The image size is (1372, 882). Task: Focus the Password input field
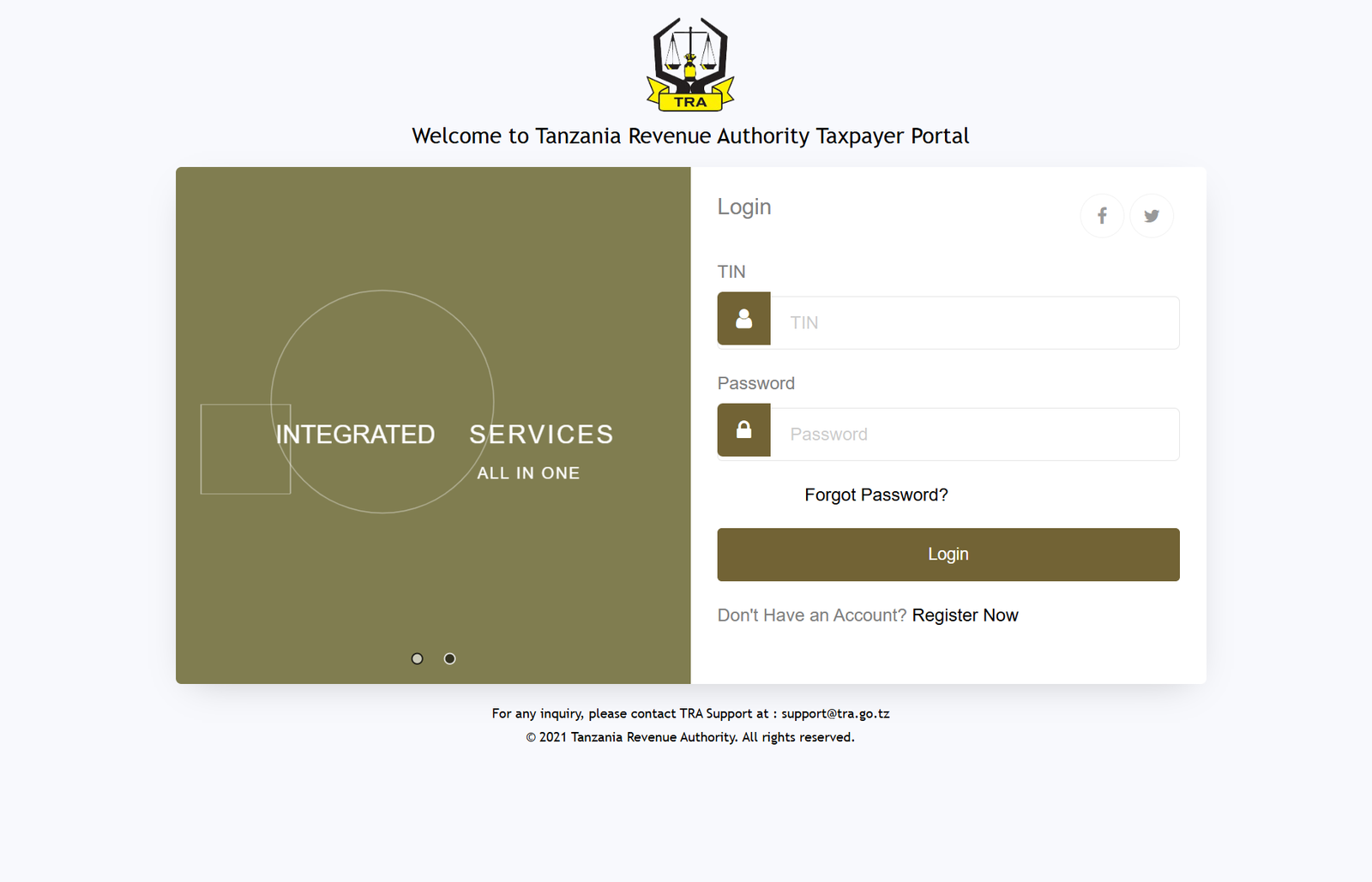974,435
